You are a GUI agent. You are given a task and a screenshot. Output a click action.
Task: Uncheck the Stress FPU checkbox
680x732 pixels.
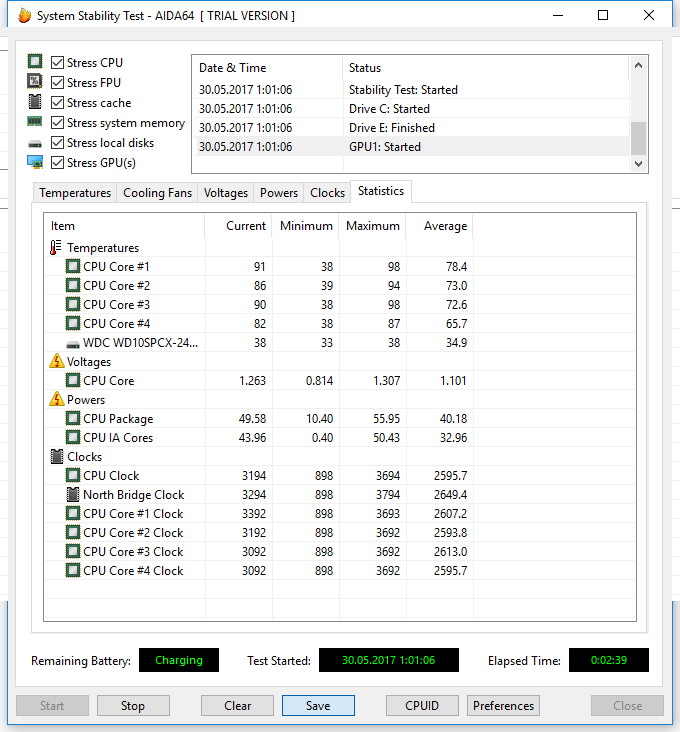[57, 83]
